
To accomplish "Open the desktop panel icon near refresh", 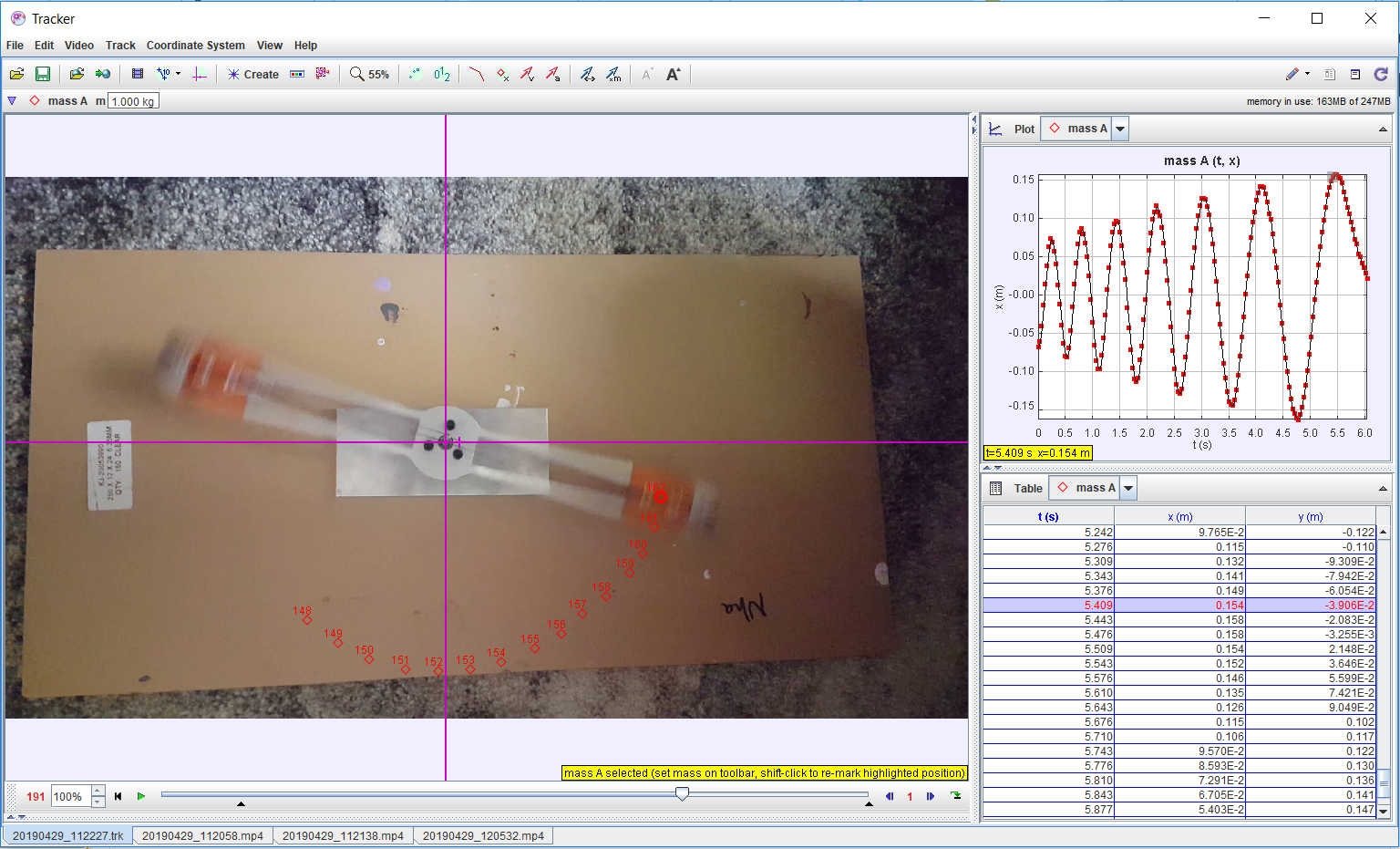I will (x=1355, y=75).
